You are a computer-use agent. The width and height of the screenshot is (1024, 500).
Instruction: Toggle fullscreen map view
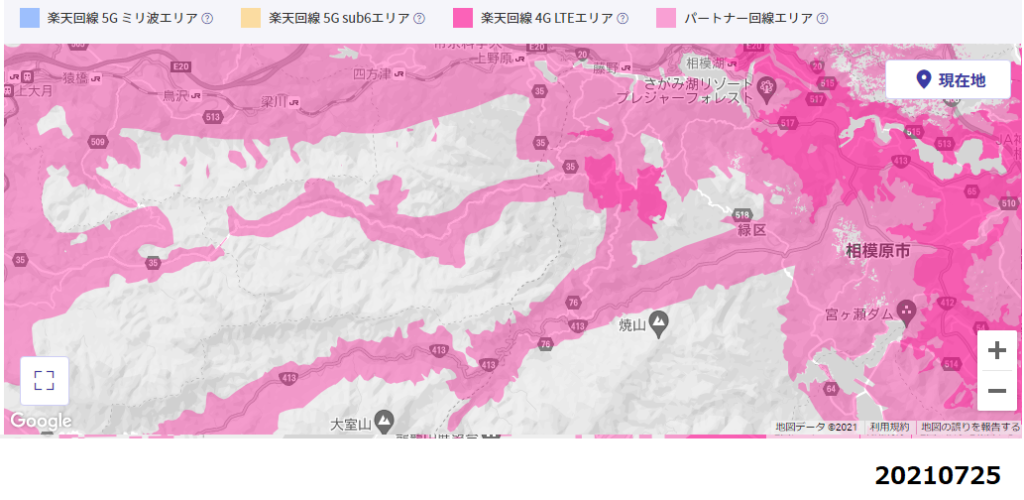pos(44,381)
